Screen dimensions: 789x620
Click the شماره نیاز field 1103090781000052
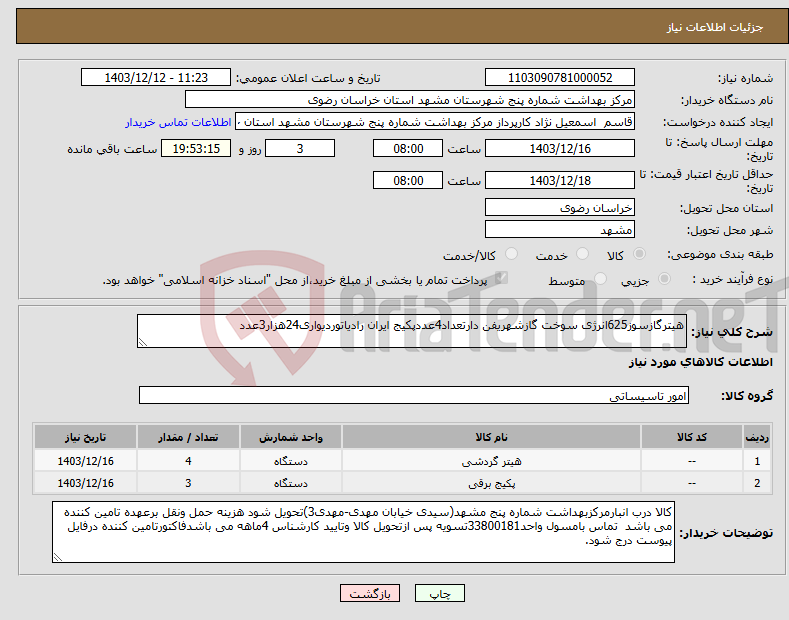(560, 78)
